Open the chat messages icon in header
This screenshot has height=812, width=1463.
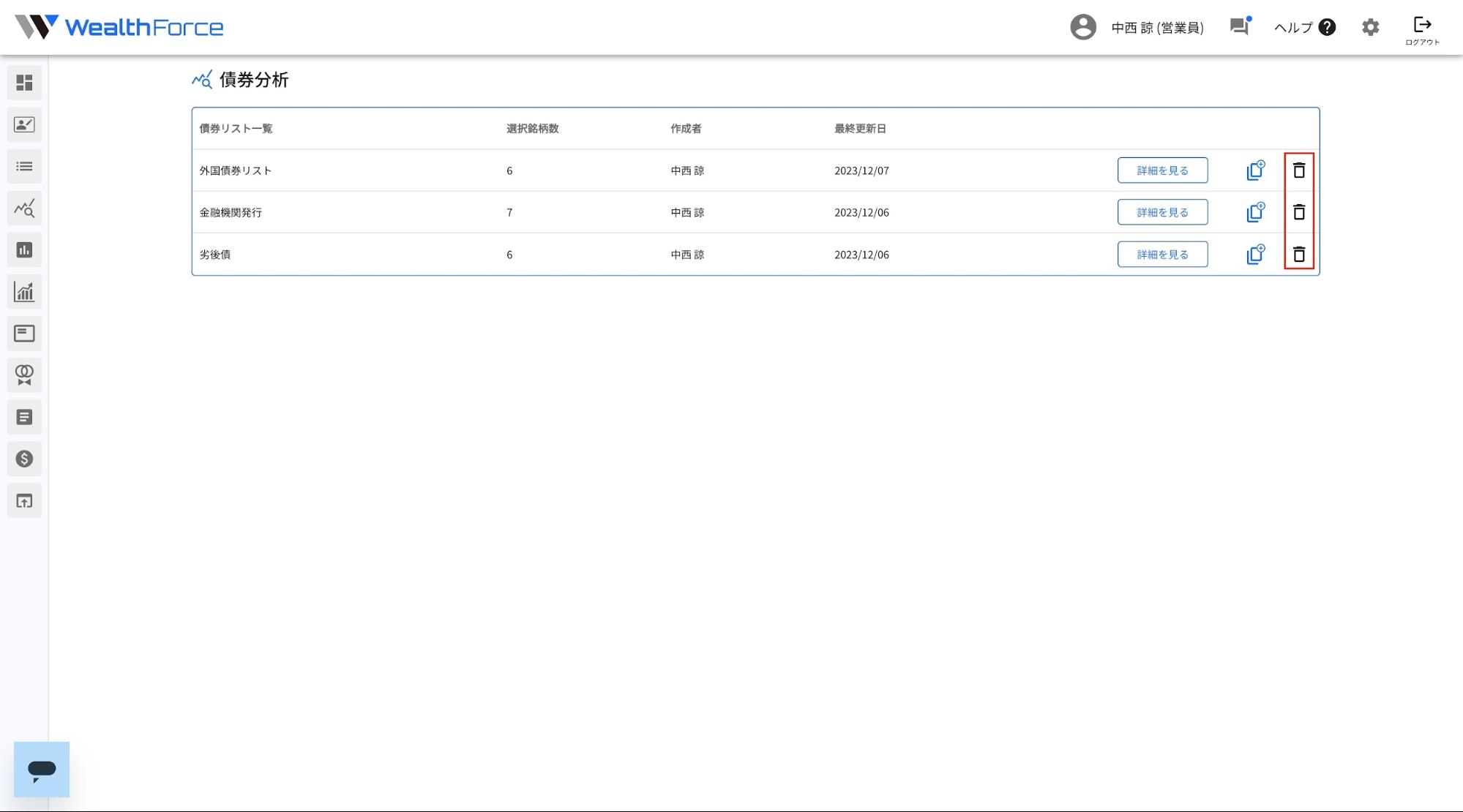tap(1240, 27)
